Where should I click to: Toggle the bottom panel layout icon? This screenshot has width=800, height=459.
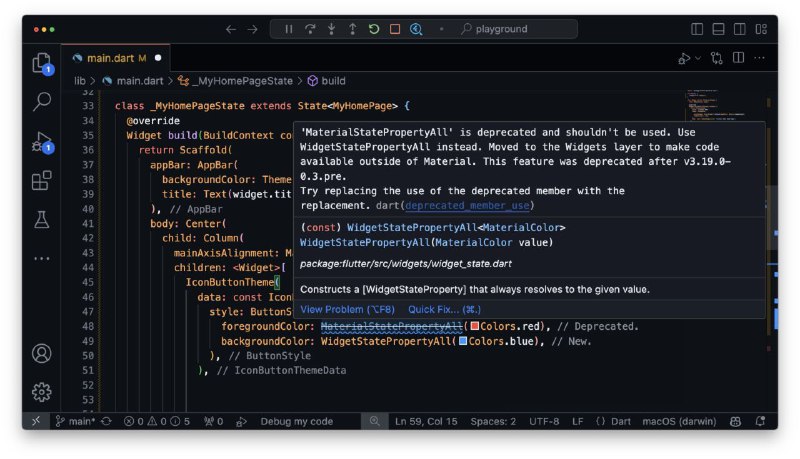point(718,29)
